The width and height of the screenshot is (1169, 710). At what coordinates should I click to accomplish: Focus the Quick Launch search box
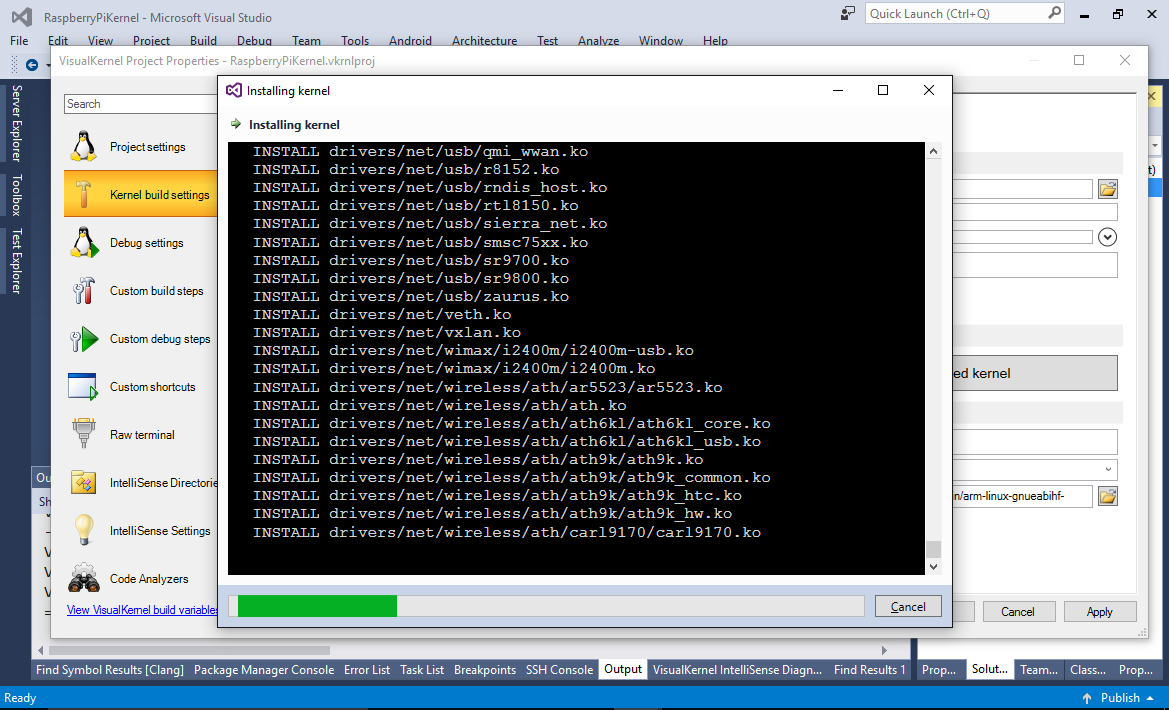[x=965, y=13]
